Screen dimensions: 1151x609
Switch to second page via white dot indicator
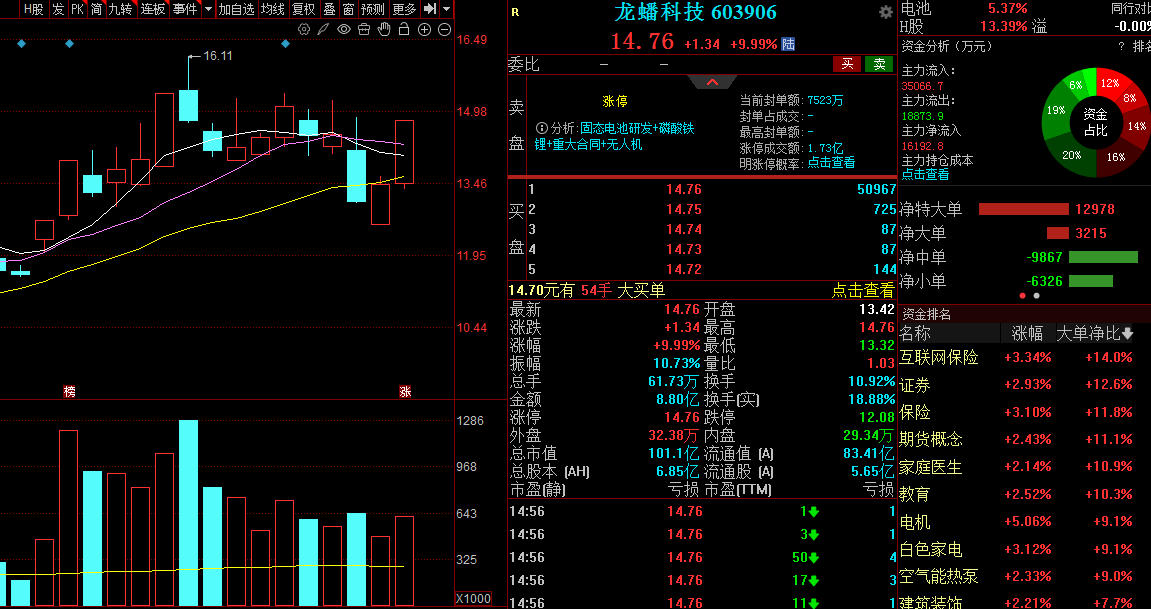pyautogui.click(x=1036, y=296)
